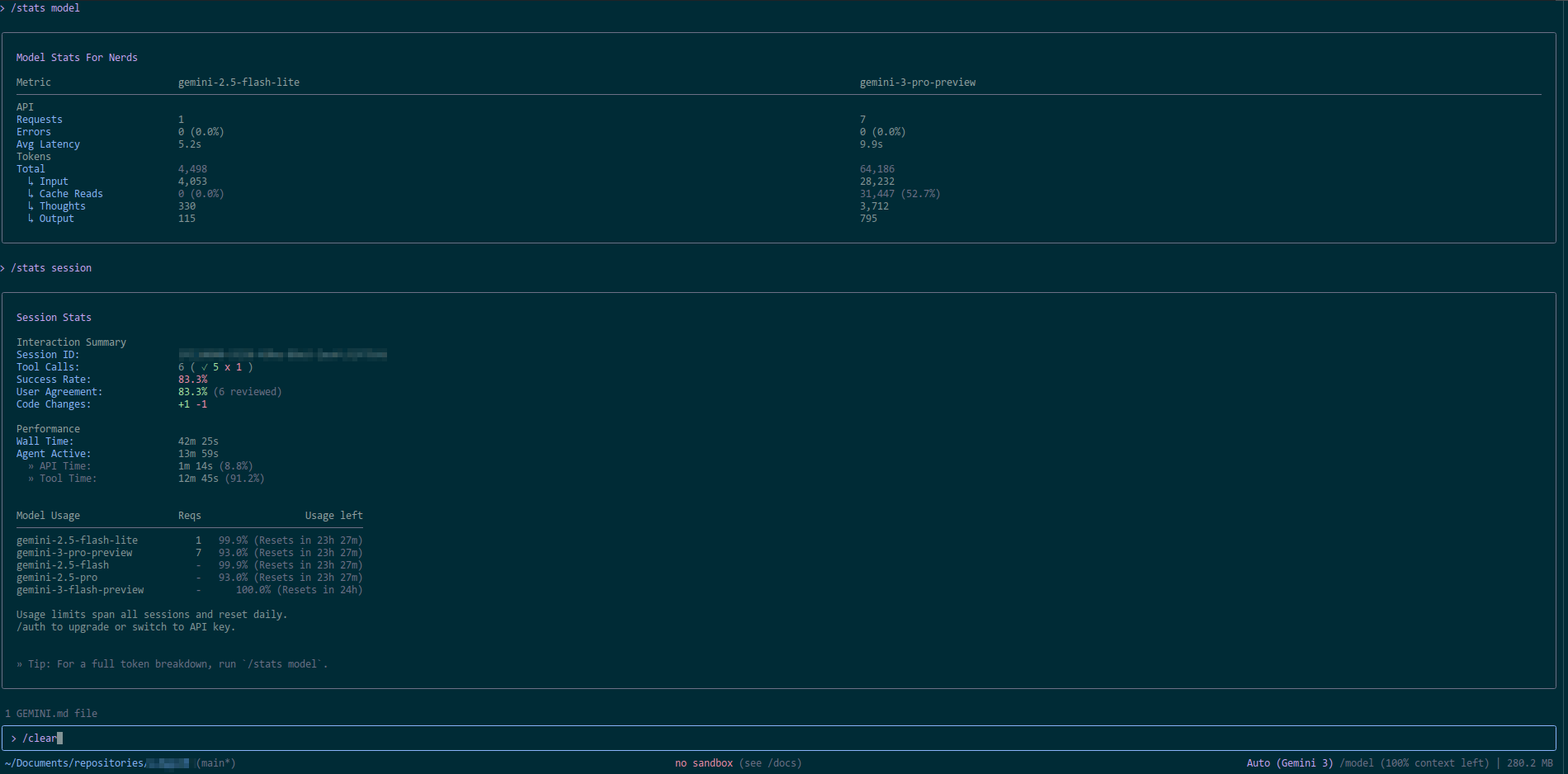This screenshot has width=1568, height=774.
Task: Click the Agent Active value 13m 59s
Action: 199,454
